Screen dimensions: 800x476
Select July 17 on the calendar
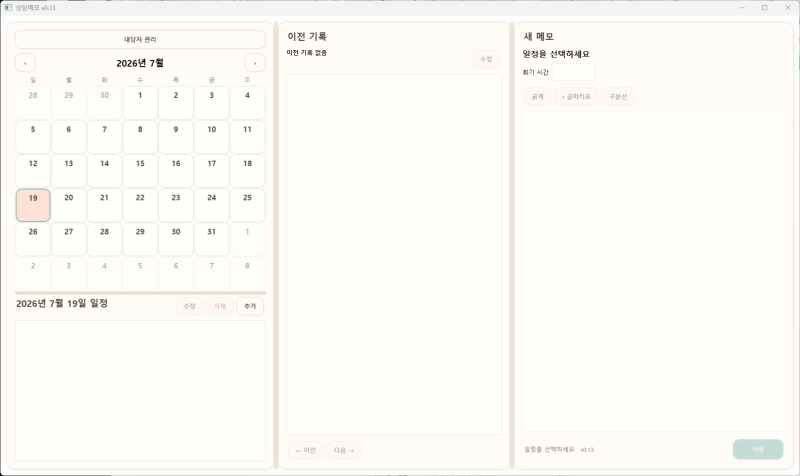212,171
